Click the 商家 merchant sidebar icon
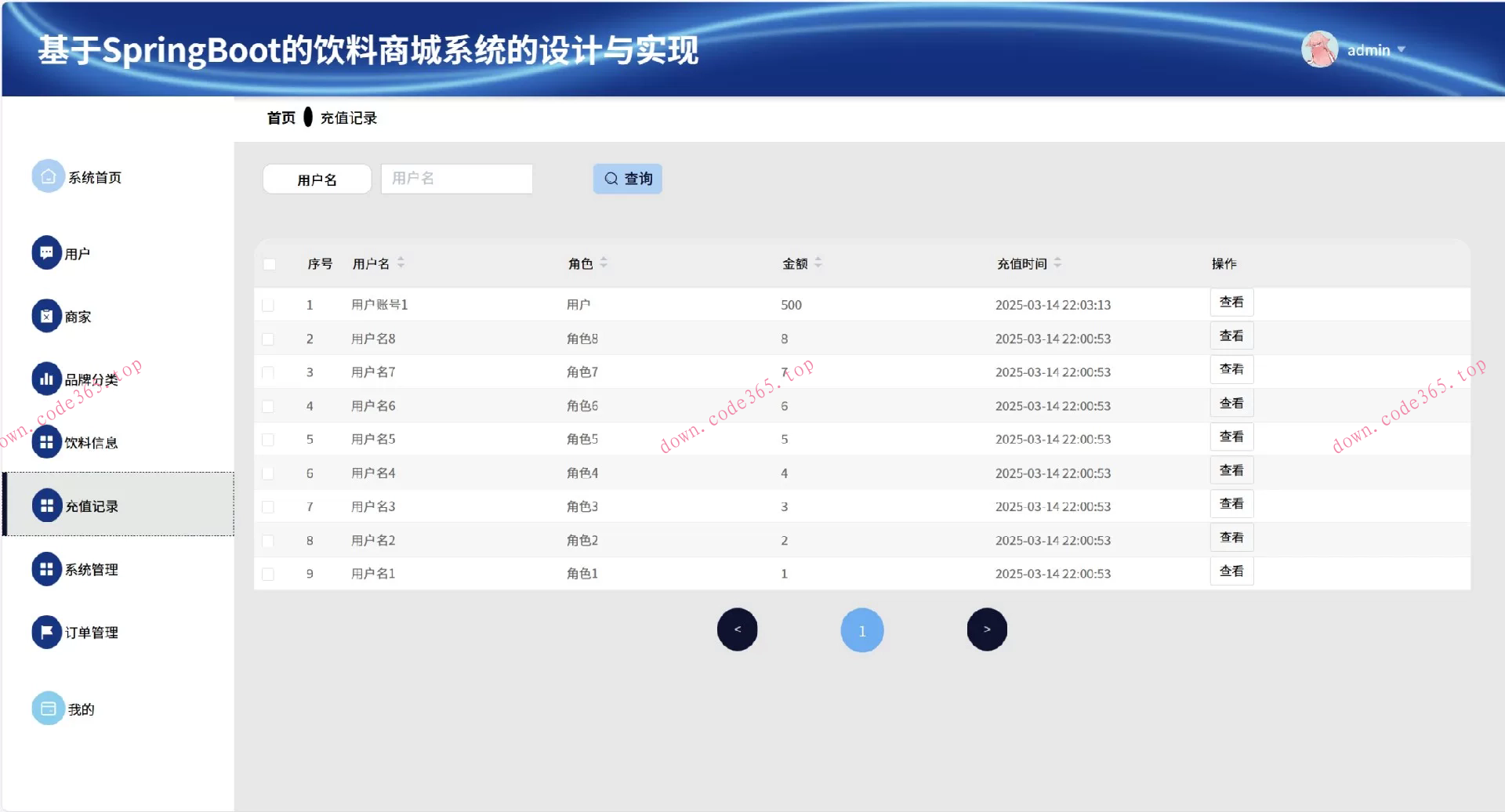The height and width of the screenshot is (812, 1505). pos(45,316)
